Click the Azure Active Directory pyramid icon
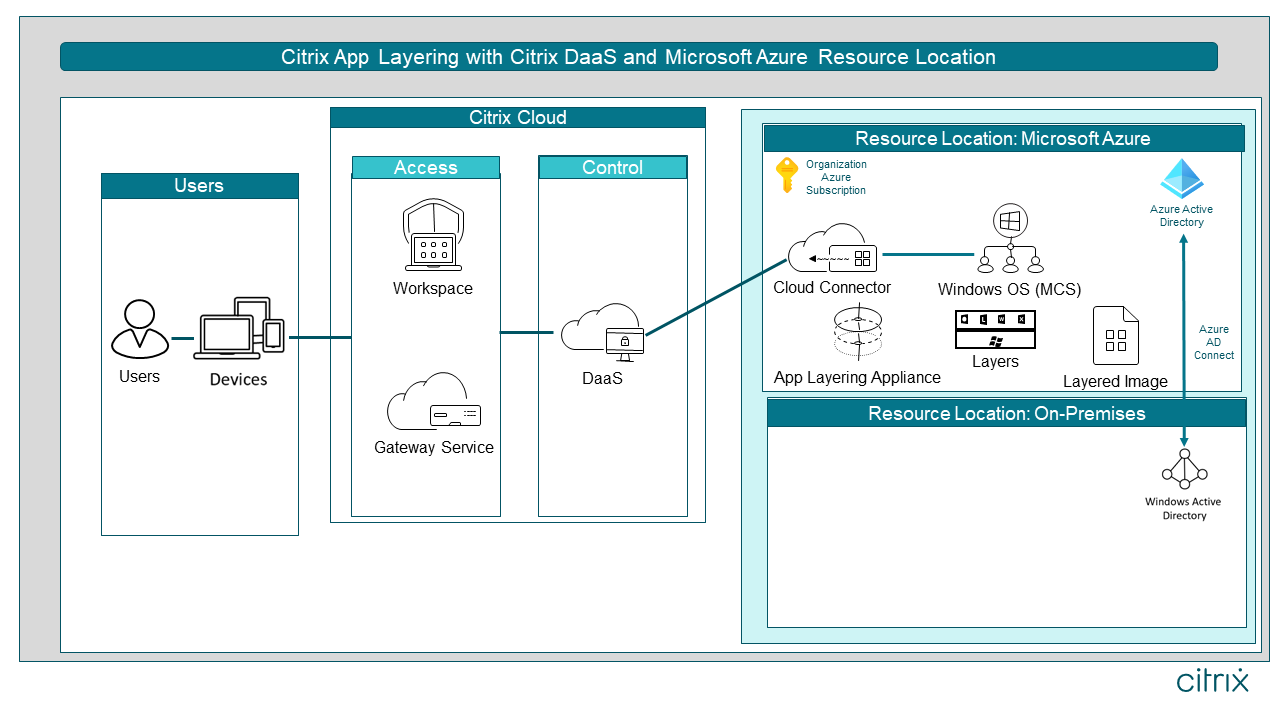This screenshot has width=1280, height=720. coord(1182,179)
